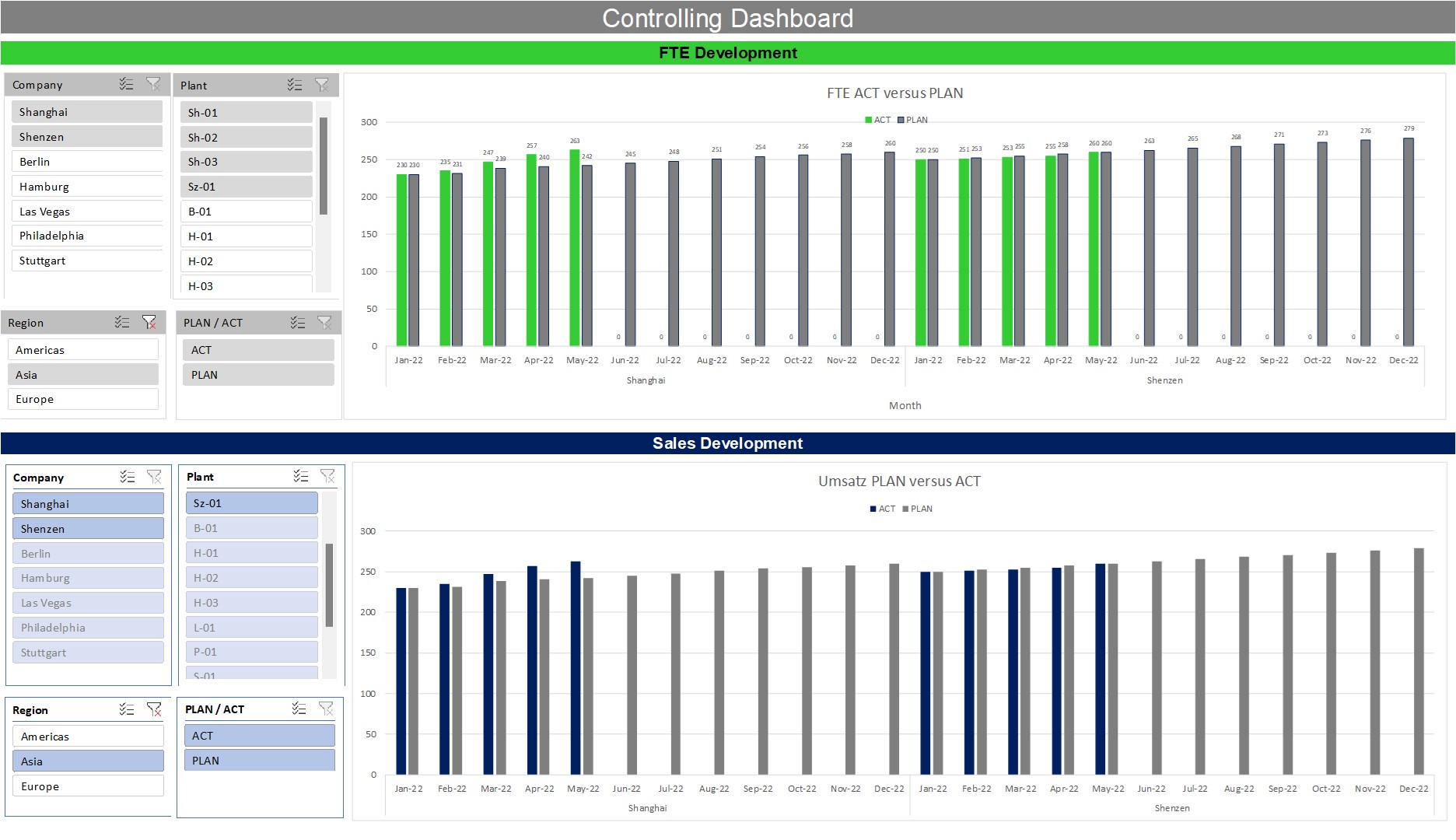
Task: Clear filter on FTE Region slicer
Action: point(149,322)
